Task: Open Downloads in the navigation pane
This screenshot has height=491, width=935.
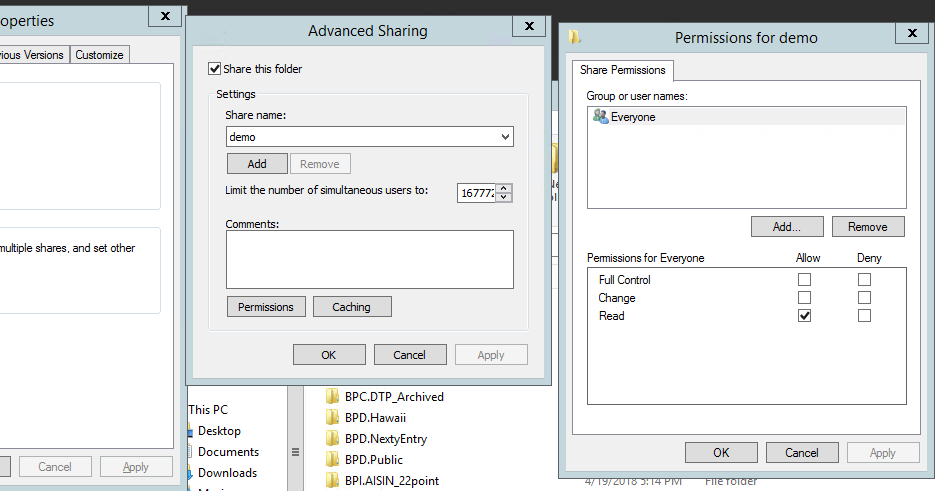Action: point(227,473)
